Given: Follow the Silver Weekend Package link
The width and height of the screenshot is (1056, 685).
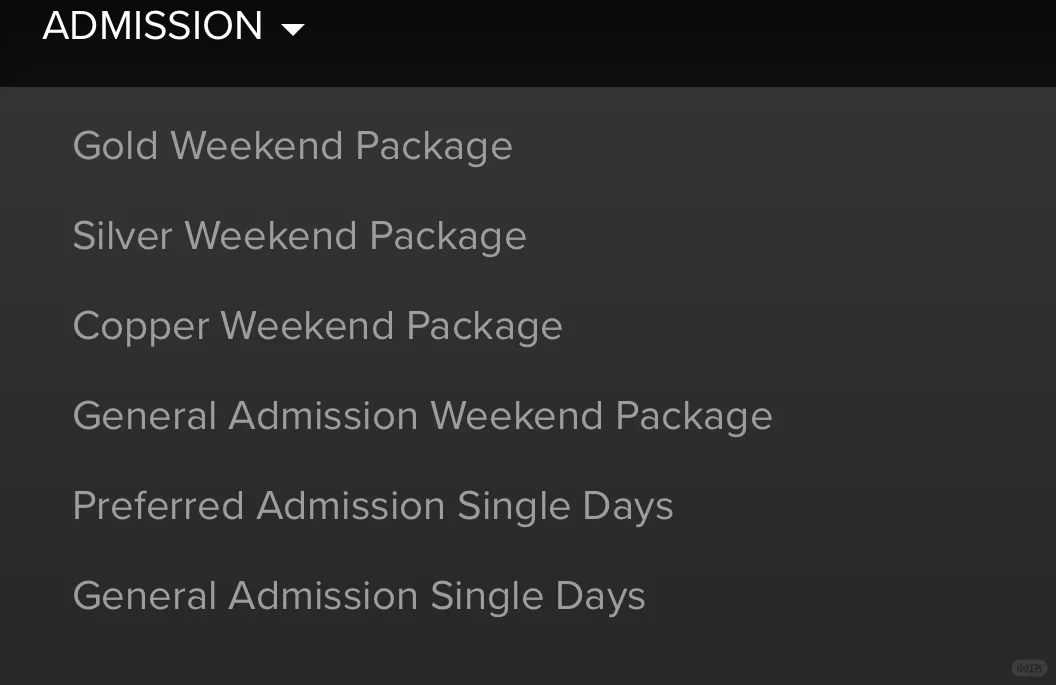Looking at the screenshot, I should coord(299,236).
